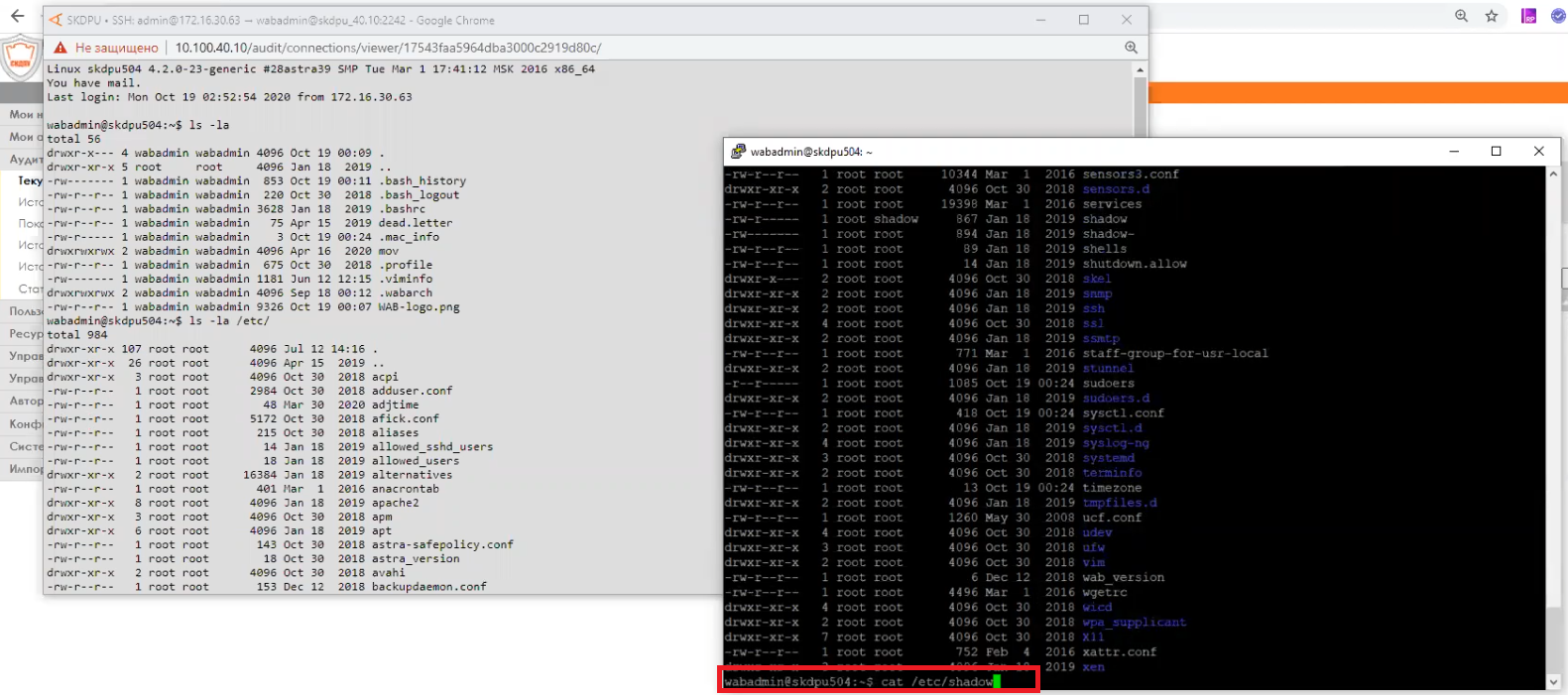Click 'timezone' file in the PuTTY listing
The width and height of the screenshot is (1568, 695).
pos(1112,488)
